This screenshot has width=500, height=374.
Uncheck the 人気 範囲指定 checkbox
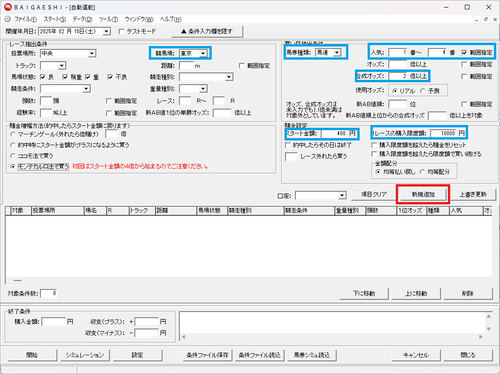point(464,52)
